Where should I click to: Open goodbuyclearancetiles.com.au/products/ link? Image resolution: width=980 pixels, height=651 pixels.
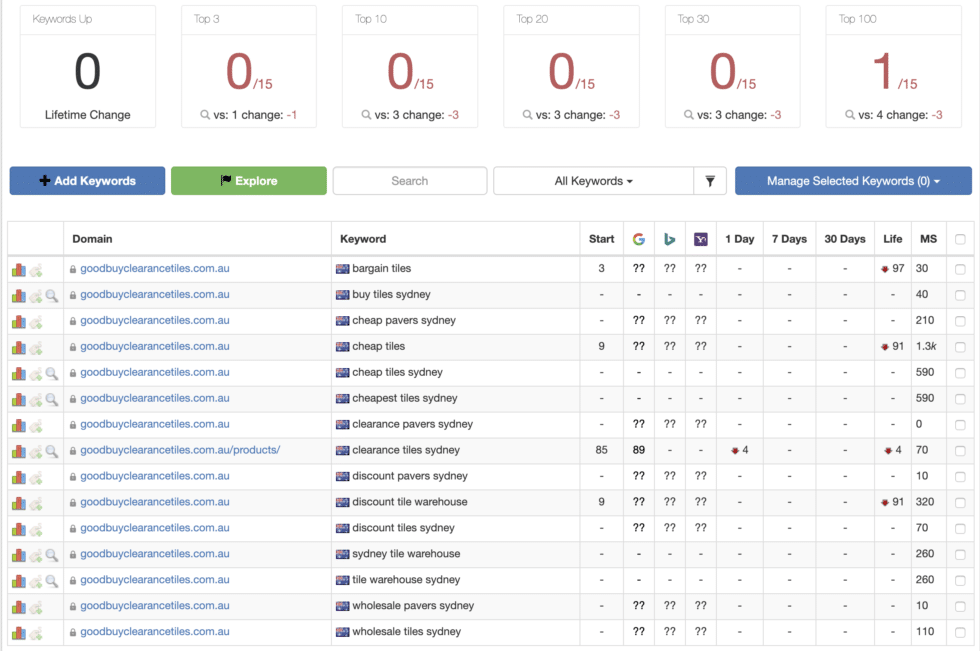[180, 450]
